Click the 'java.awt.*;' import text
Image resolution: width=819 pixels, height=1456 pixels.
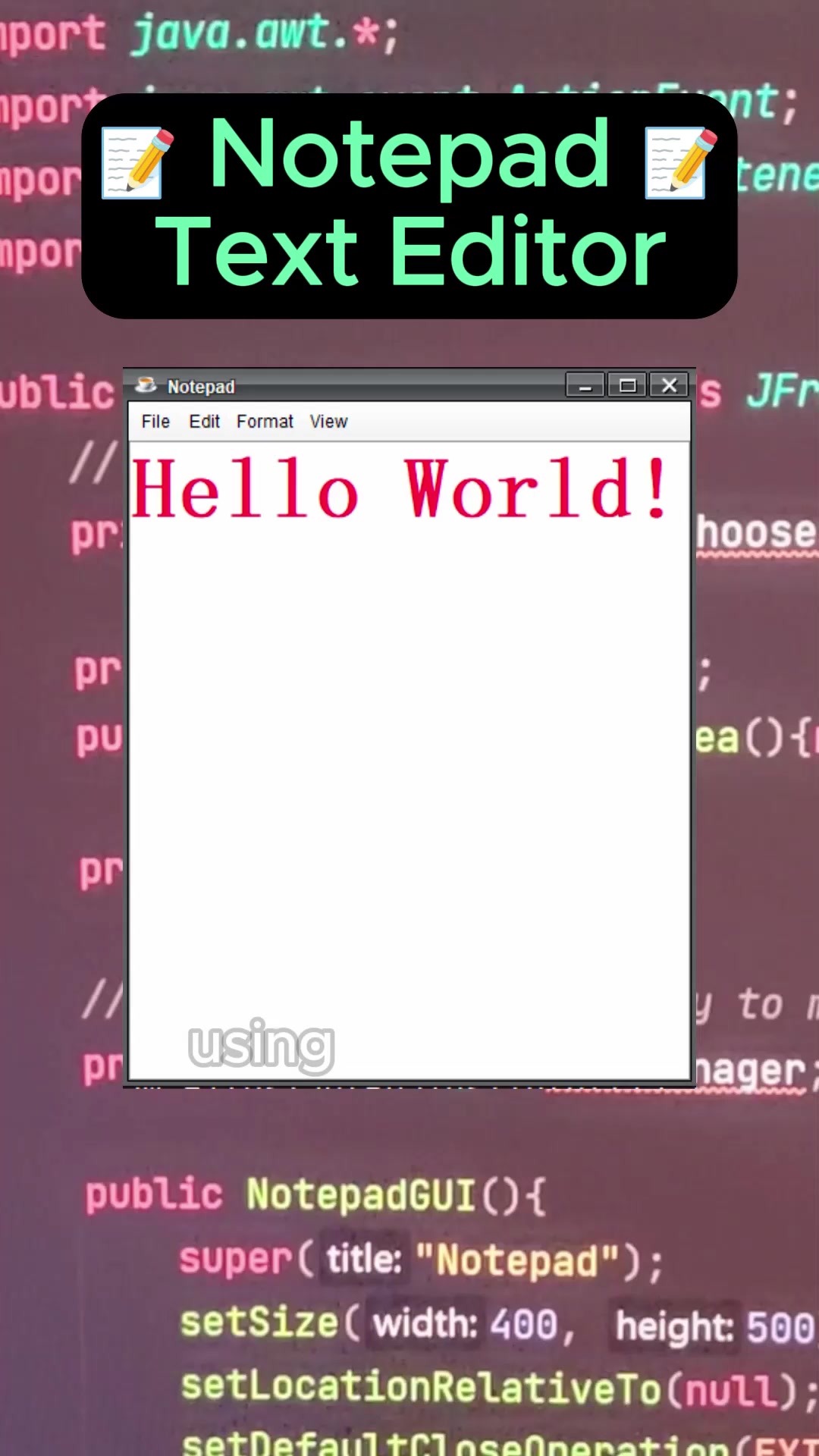coord(265,34)
